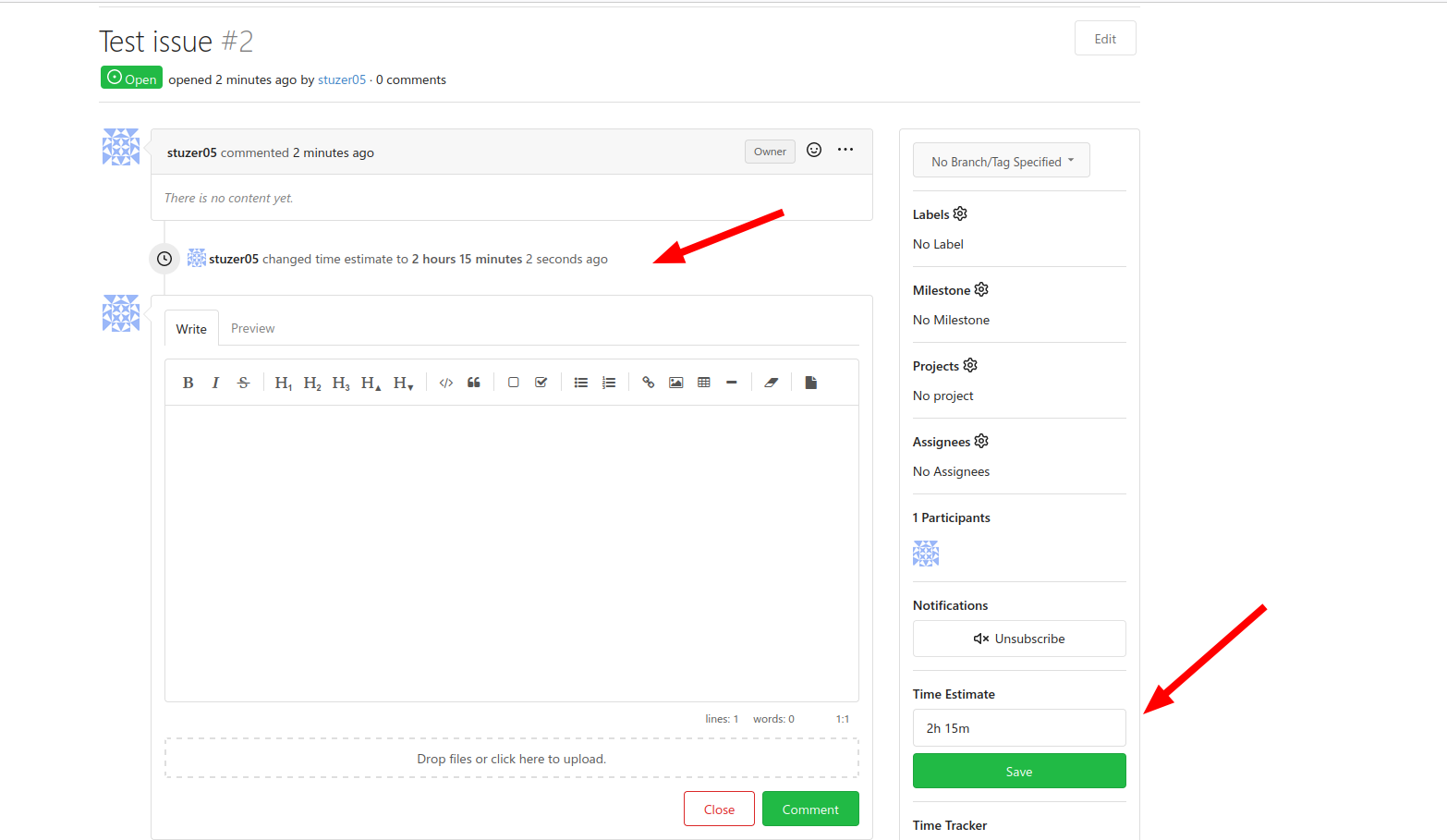
Task: Click the 'There is no content yet.' text
Action: click(x=229, y=198)
